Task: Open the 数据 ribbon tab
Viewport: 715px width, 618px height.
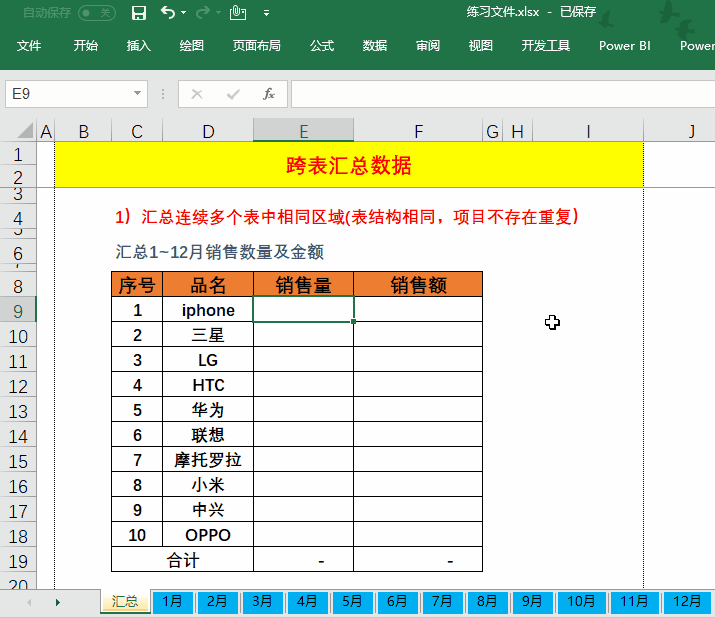Action: pos(375,46)
